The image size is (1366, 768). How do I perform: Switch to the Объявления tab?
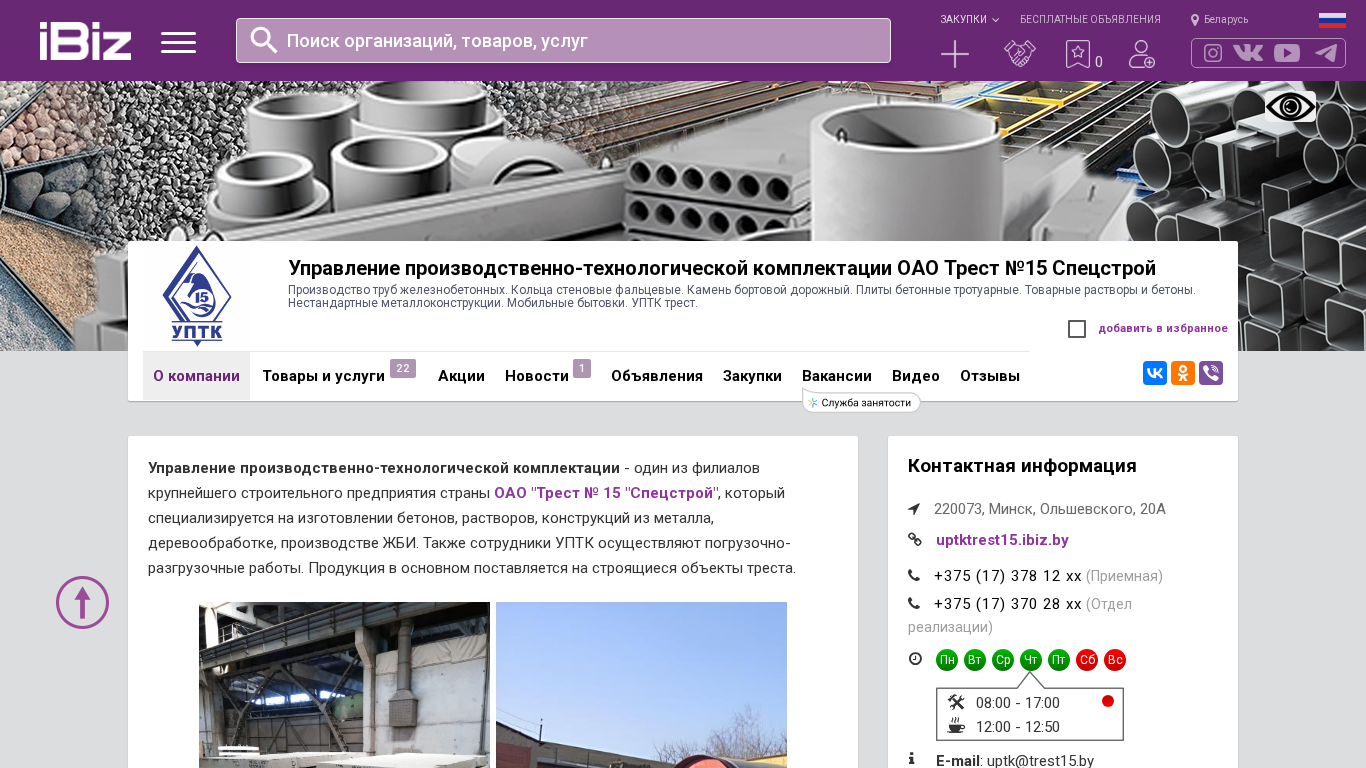point(657,376)
